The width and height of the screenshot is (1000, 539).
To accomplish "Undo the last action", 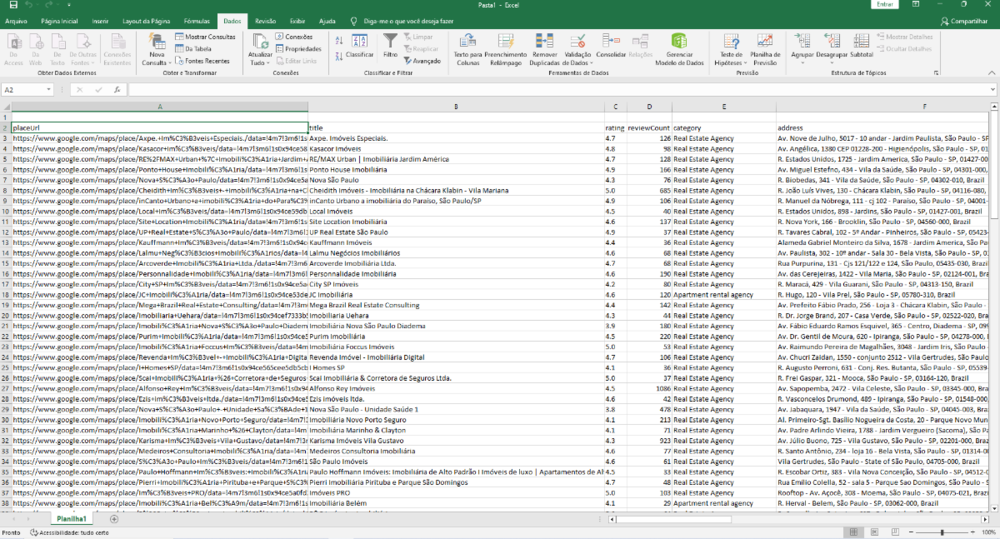I will (x=29, y=5).
